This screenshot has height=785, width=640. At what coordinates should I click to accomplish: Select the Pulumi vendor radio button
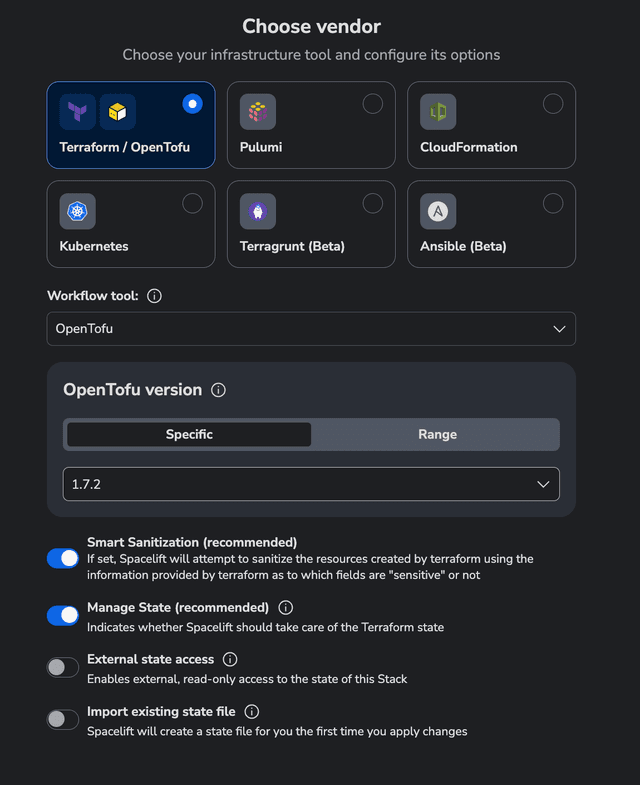373,104
